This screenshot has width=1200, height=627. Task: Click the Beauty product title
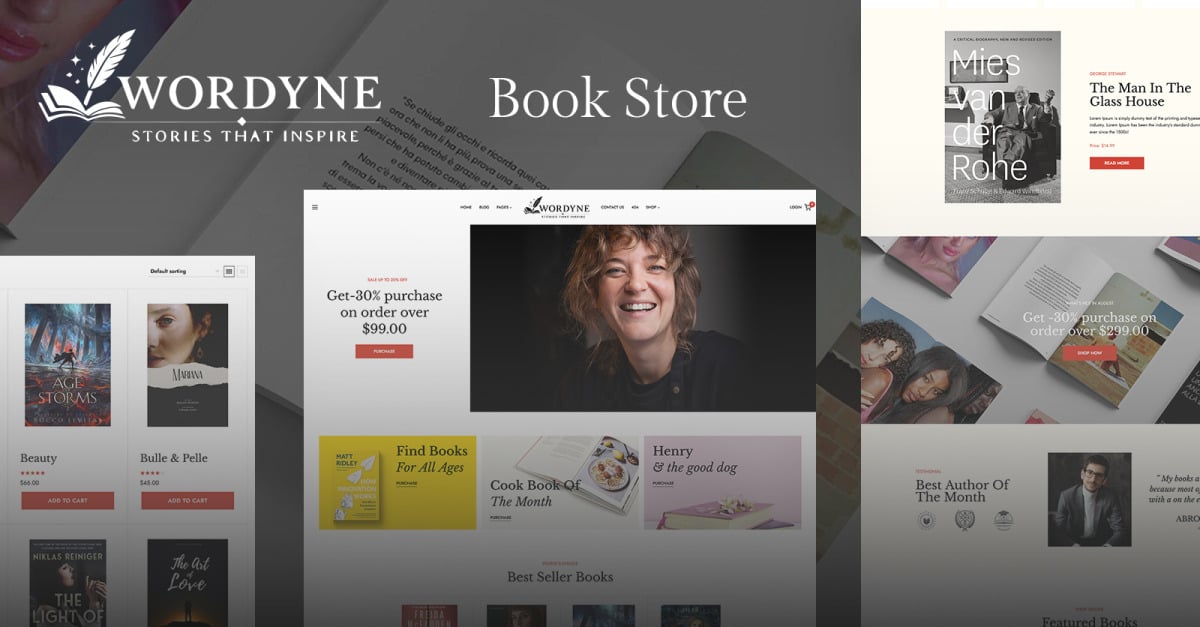pos(39,458)
